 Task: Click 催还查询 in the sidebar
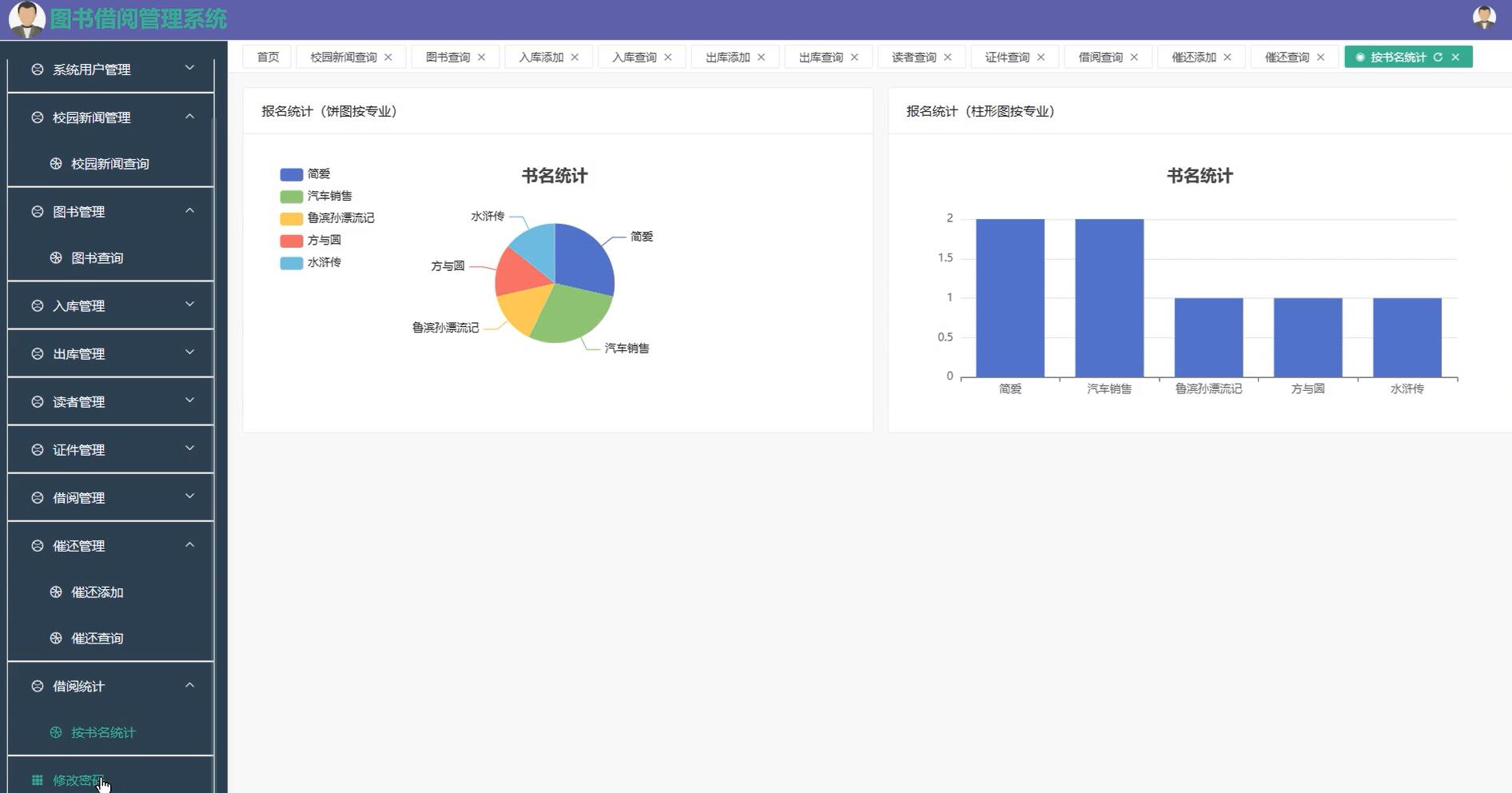97,638
